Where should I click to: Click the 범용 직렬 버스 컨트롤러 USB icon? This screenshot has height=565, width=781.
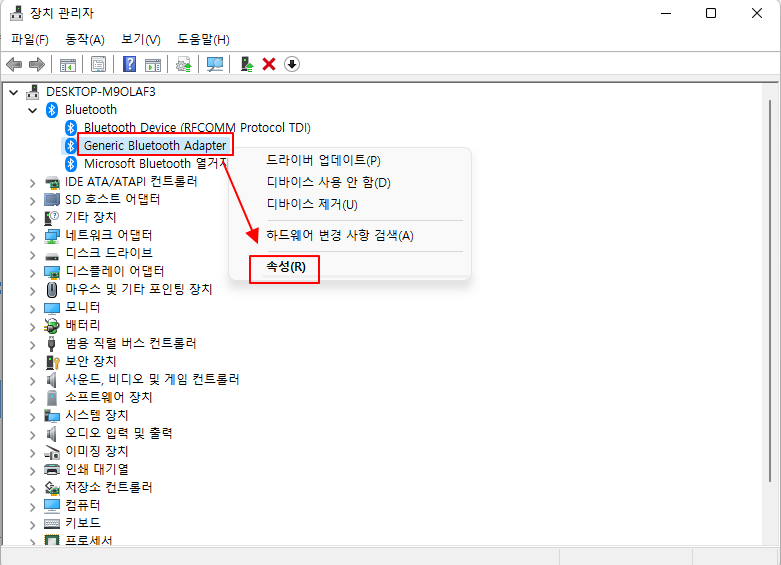coord(51,344)
